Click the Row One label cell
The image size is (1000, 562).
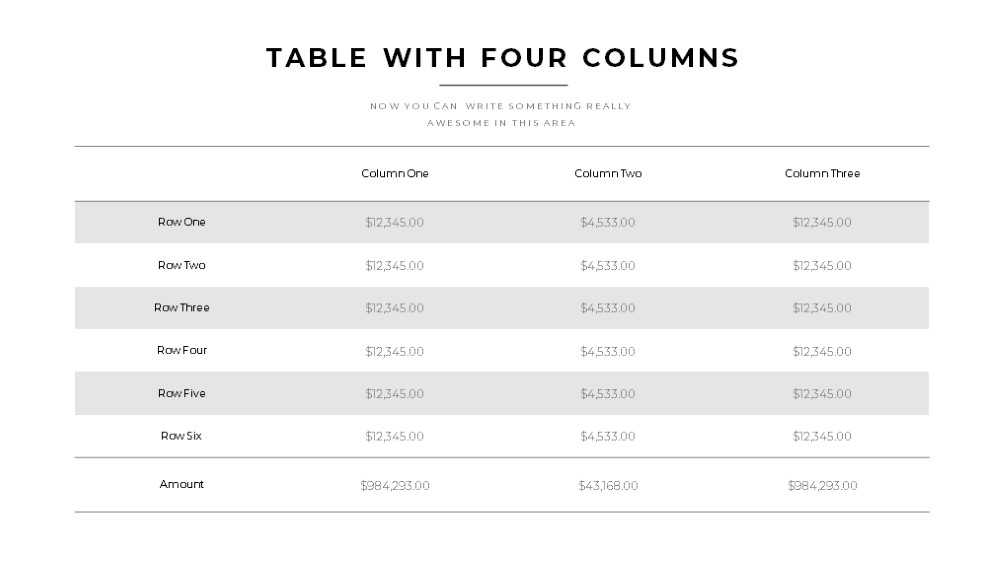pyautogui.click(x=182, y=222)
